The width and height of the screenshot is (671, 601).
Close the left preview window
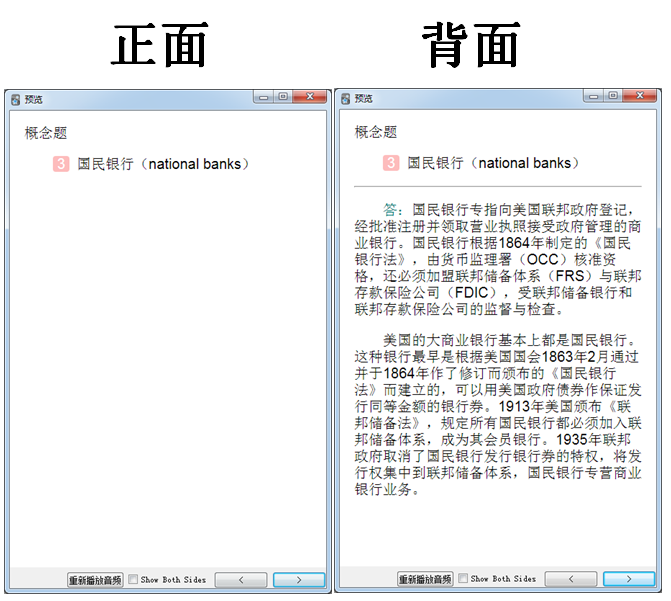point(310,97)
